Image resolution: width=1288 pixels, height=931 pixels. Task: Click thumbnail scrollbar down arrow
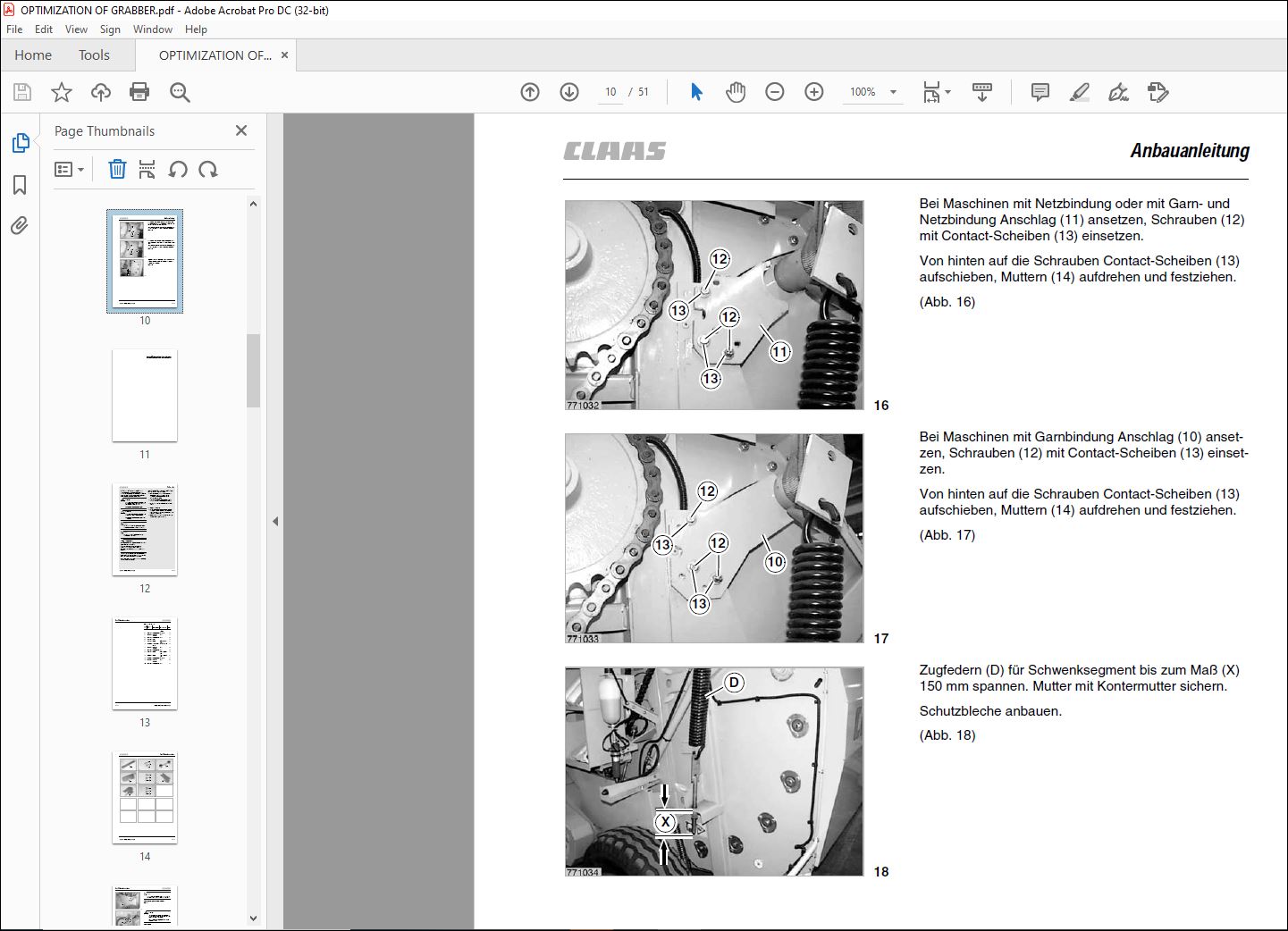(253, 918)
